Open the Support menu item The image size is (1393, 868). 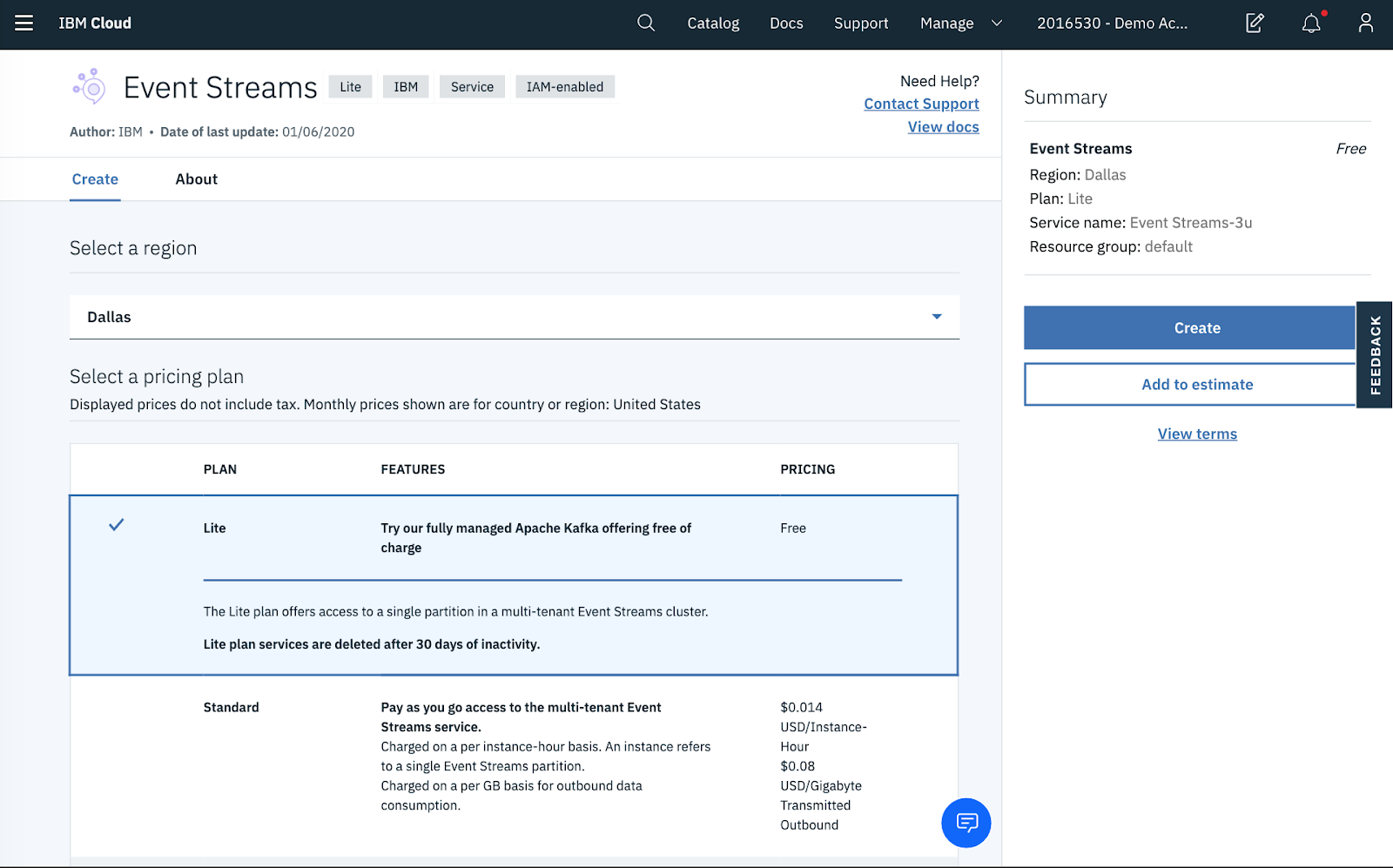[861, 24]
